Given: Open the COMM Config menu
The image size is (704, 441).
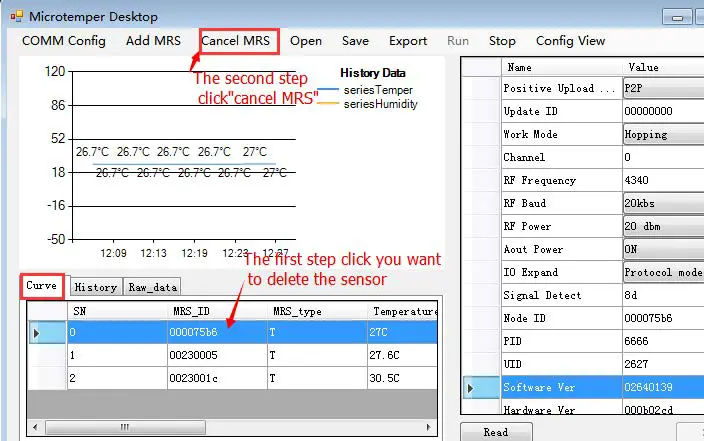Looking at the screenshot, I should [x=64, y=41].
